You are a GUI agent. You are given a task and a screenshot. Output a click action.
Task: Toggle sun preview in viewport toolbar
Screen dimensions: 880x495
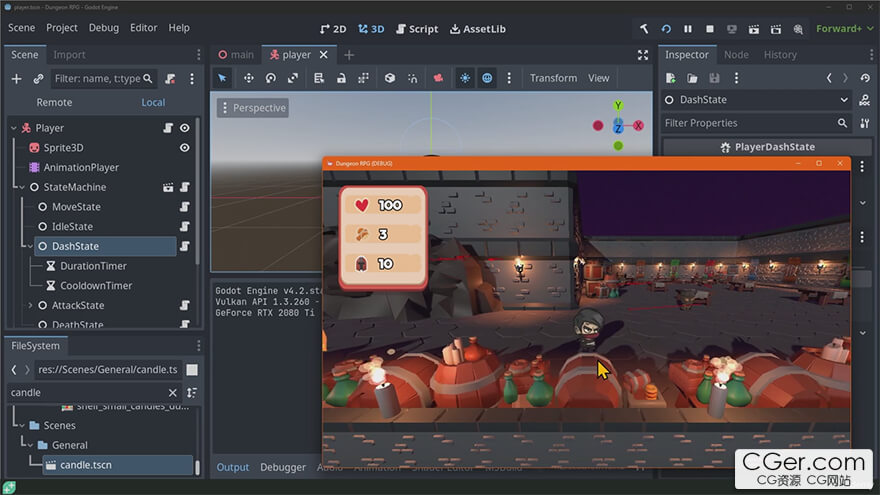tap(465, 78)
